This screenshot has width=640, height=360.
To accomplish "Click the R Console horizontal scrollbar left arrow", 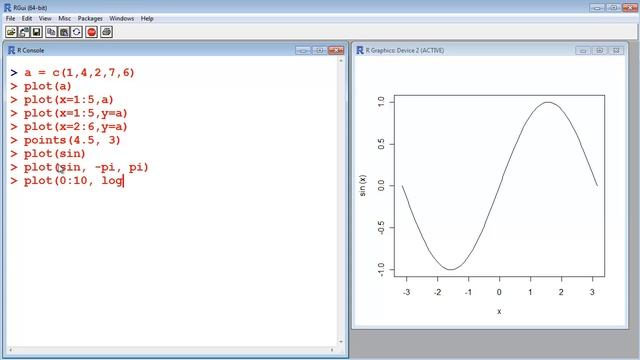I will coord(10,350).
